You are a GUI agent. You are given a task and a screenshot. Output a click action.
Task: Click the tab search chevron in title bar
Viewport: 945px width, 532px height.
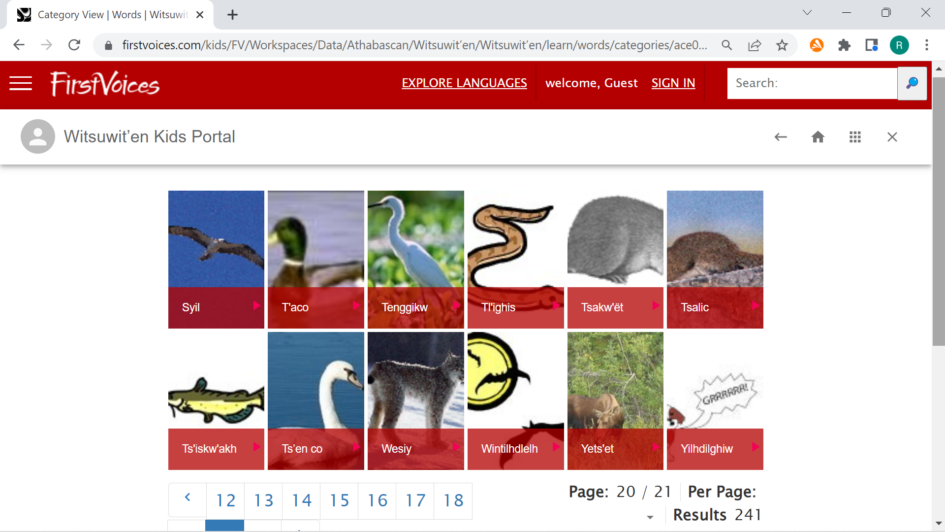point(807,13)
